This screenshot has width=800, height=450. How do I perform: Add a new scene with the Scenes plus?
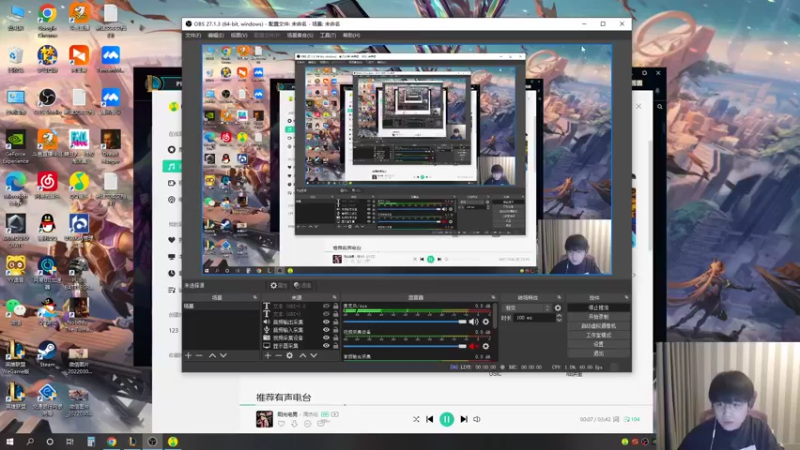tap(188, 355)
